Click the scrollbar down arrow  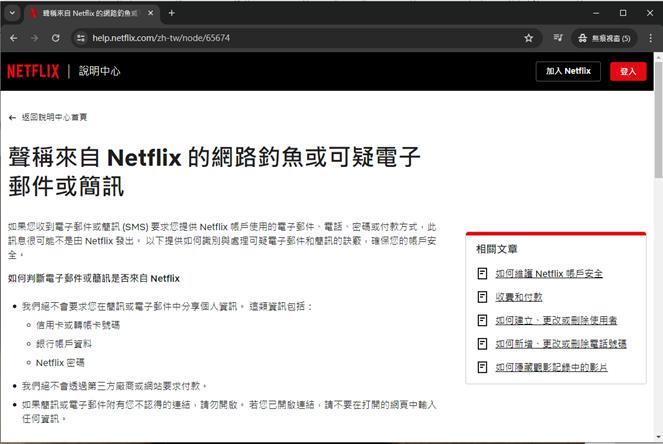coord(658,437)
